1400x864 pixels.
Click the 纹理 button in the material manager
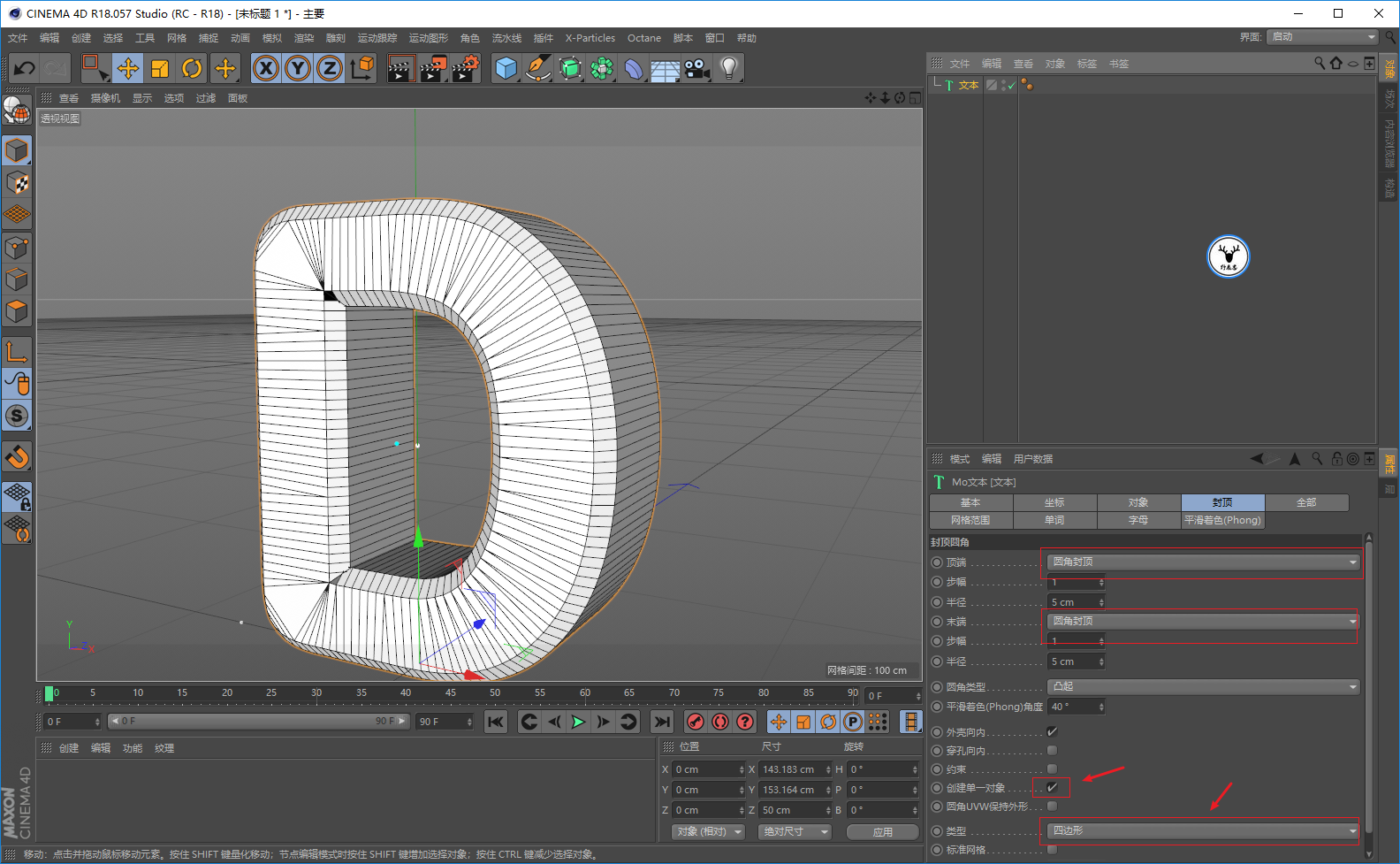(164, 748)
